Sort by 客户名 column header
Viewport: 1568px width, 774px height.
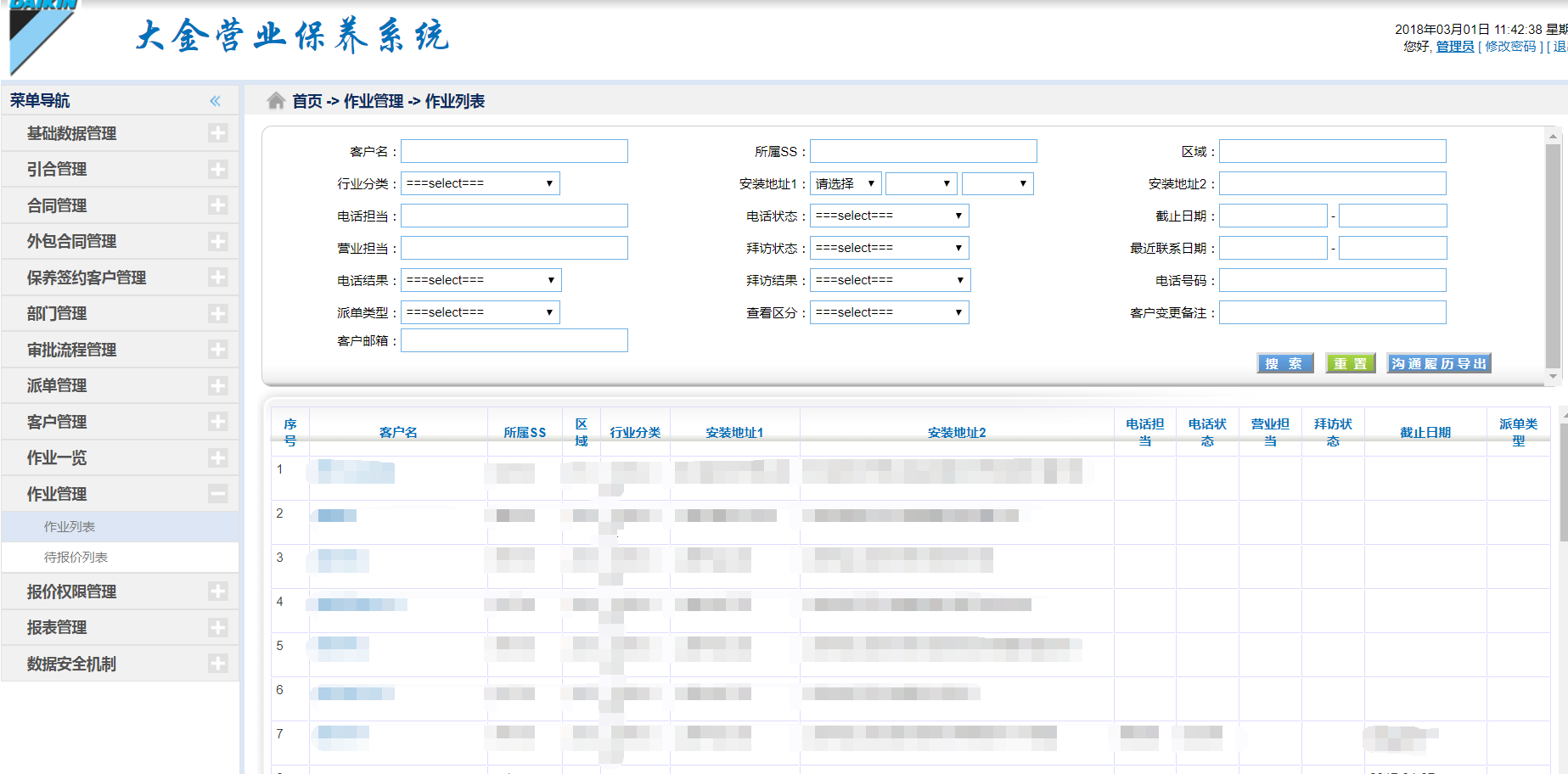[x=398, y=432]
